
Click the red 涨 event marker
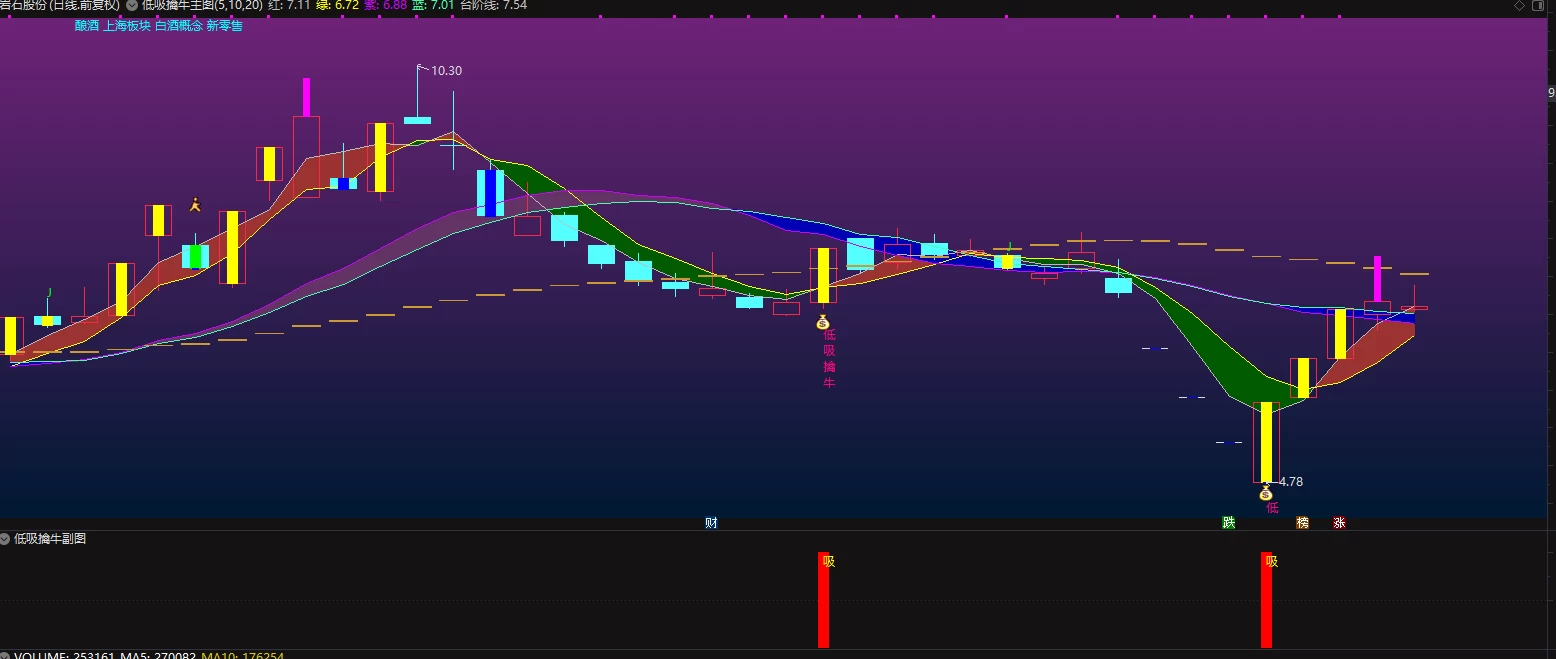tap(1339, 522)
